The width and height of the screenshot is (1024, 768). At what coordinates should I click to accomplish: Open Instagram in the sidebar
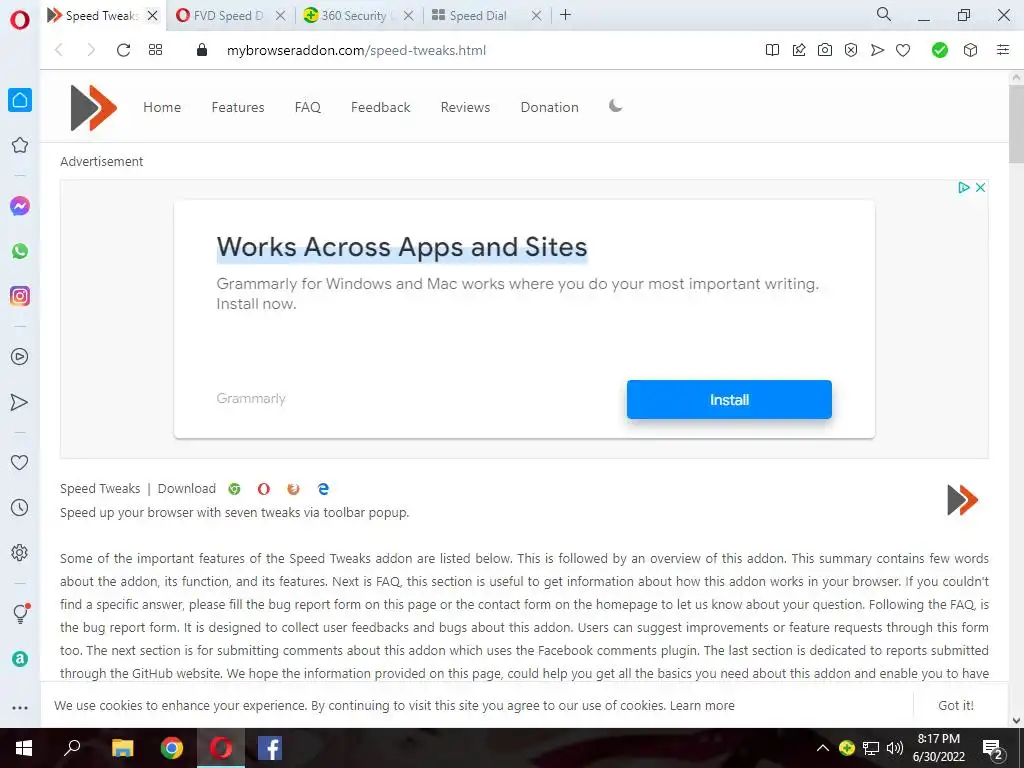point(20,296)
